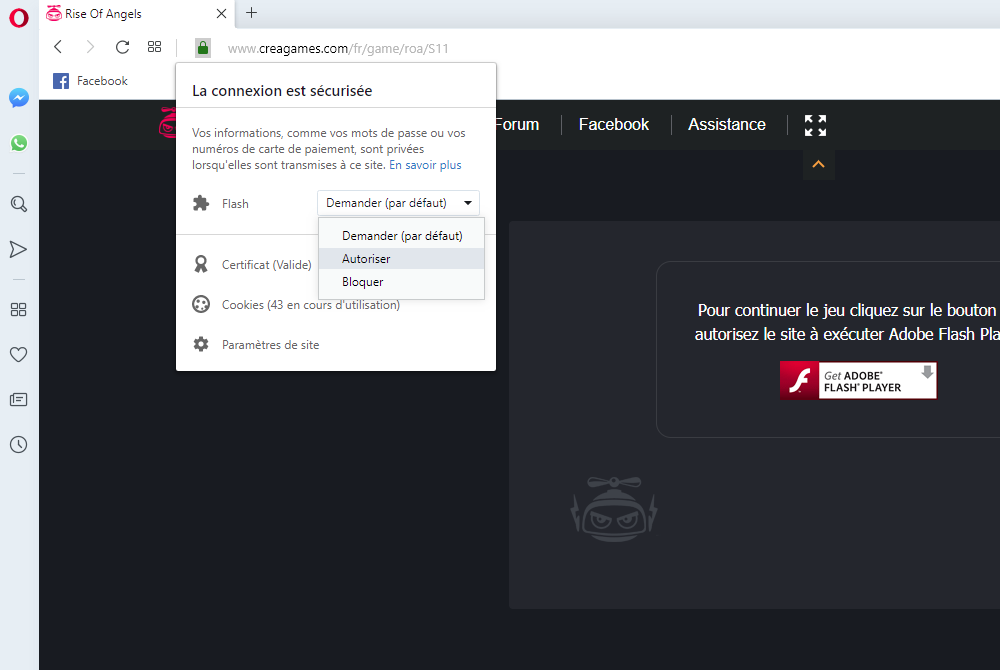Screen dimensions: 1000x670
Task: Reload the current page
Action: (x=122, y=47)
